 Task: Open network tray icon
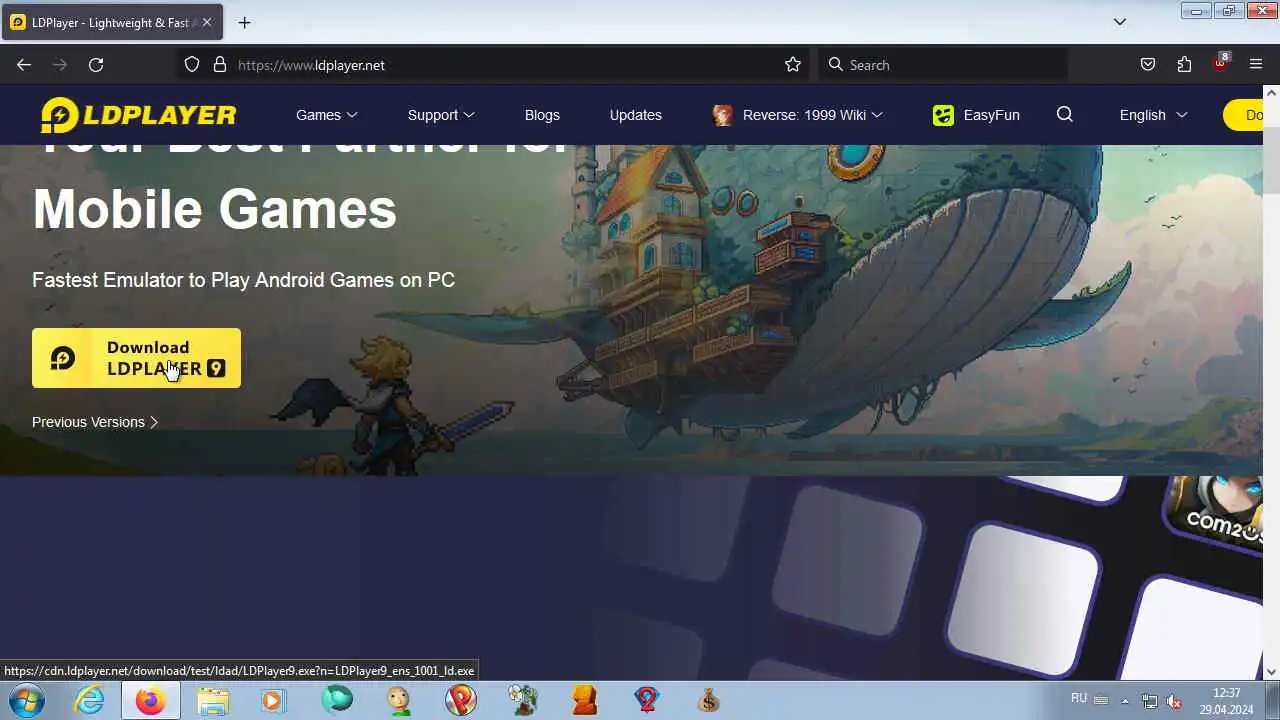tap(1150, 701)
